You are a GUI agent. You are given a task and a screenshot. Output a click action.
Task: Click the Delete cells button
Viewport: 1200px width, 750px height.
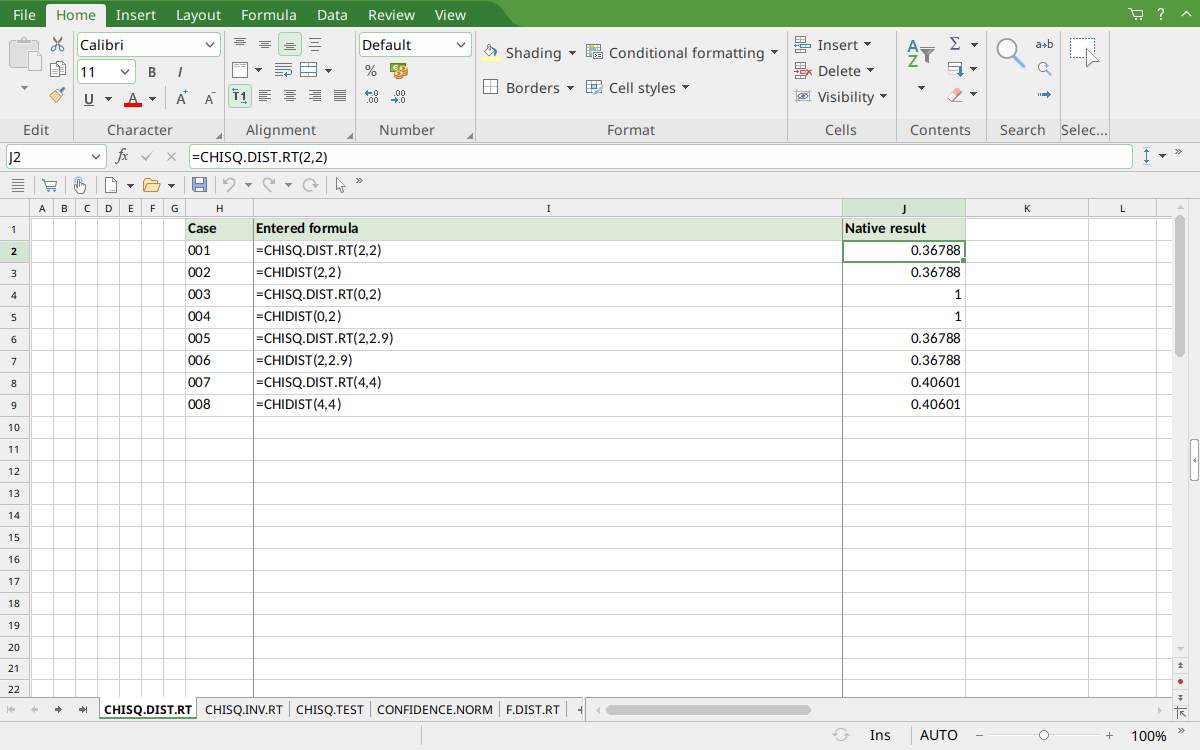pyautogui.click(x=835, y=71)
